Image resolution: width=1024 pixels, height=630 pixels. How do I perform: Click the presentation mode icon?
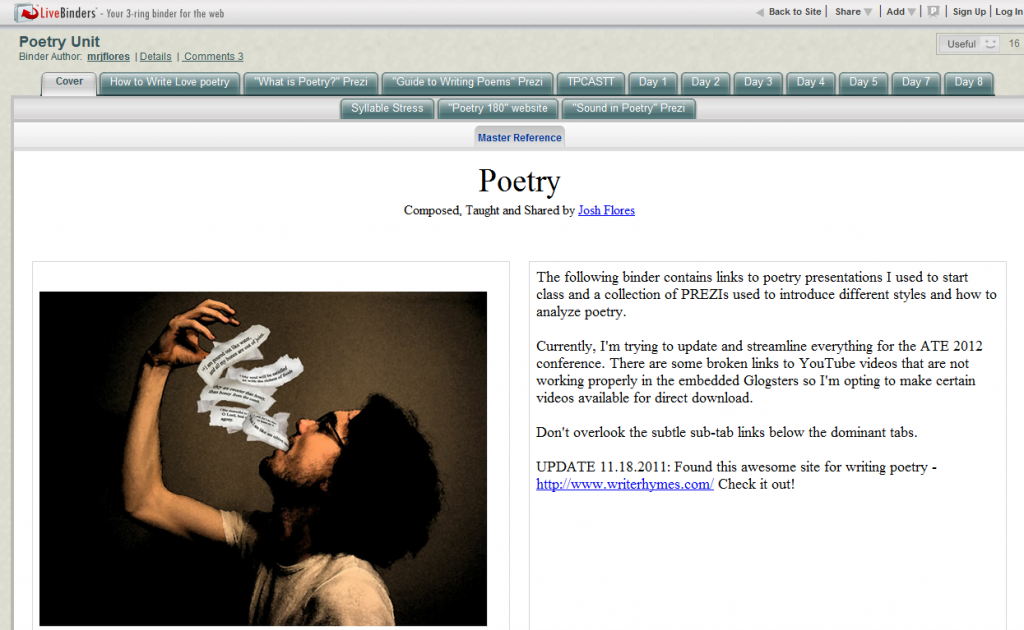tap(933, 12)
